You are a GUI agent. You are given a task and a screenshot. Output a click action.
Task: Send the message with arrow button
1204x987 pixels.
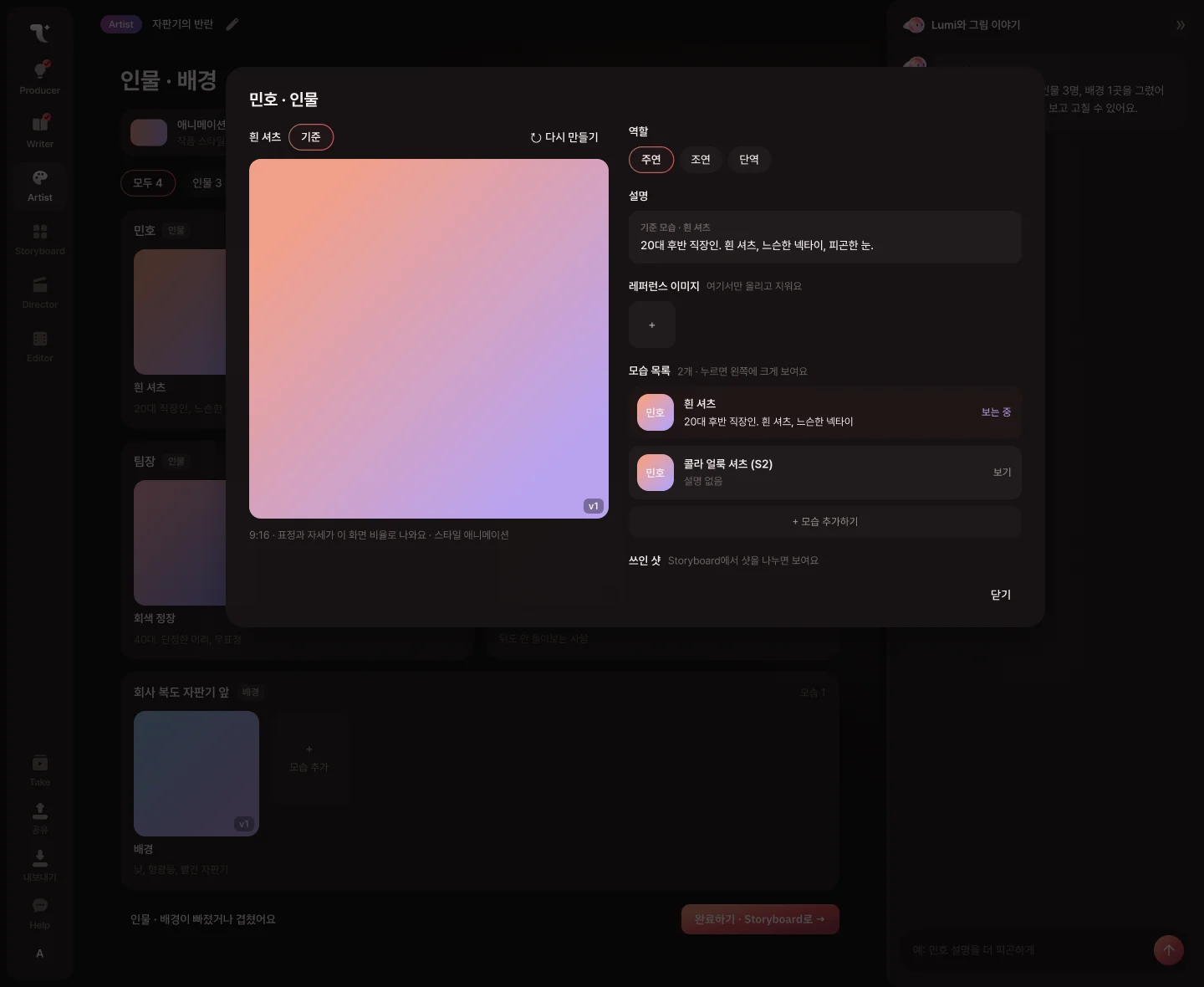point(1169,950)
